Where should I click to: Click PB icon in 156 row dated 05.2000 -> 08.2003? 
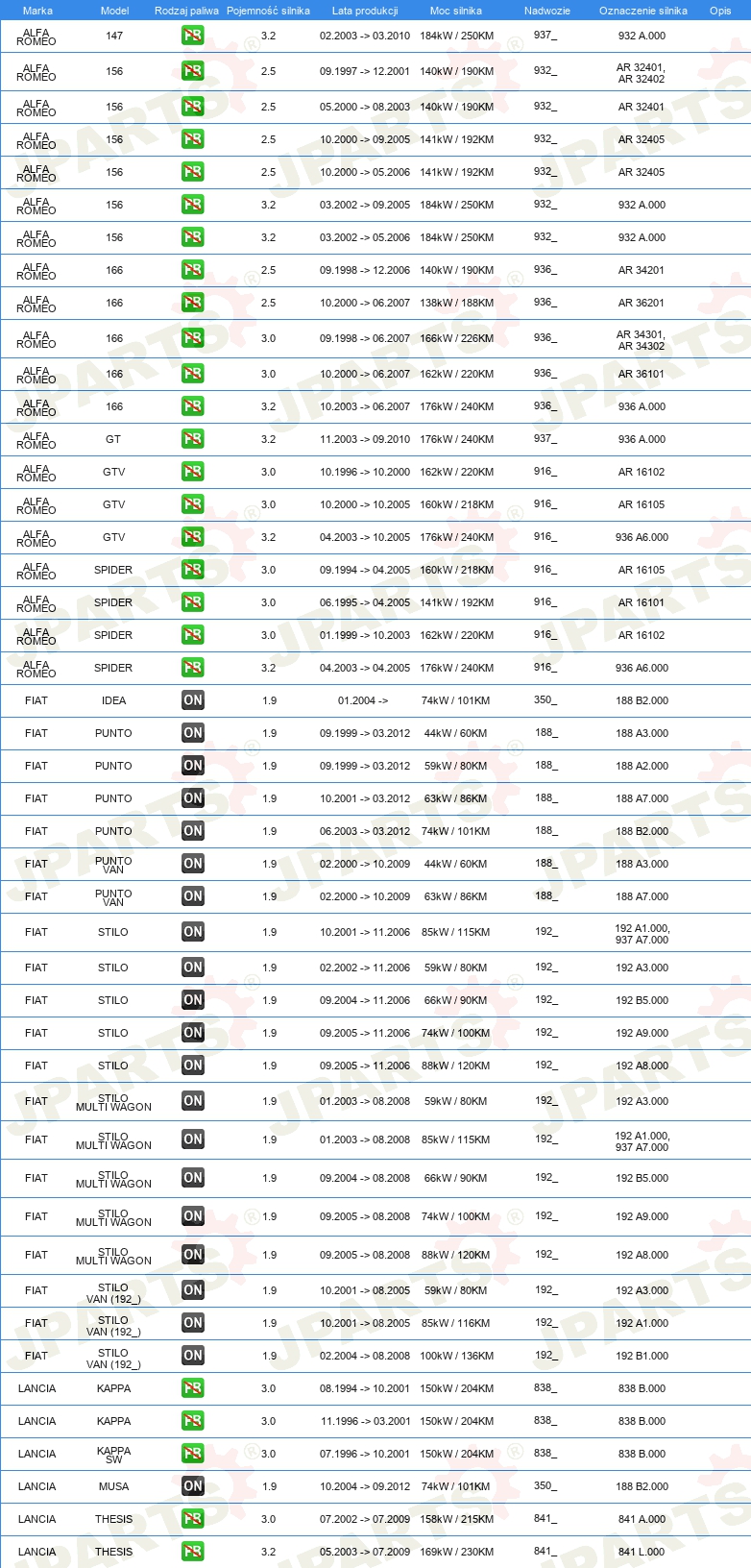coord(193,107)
